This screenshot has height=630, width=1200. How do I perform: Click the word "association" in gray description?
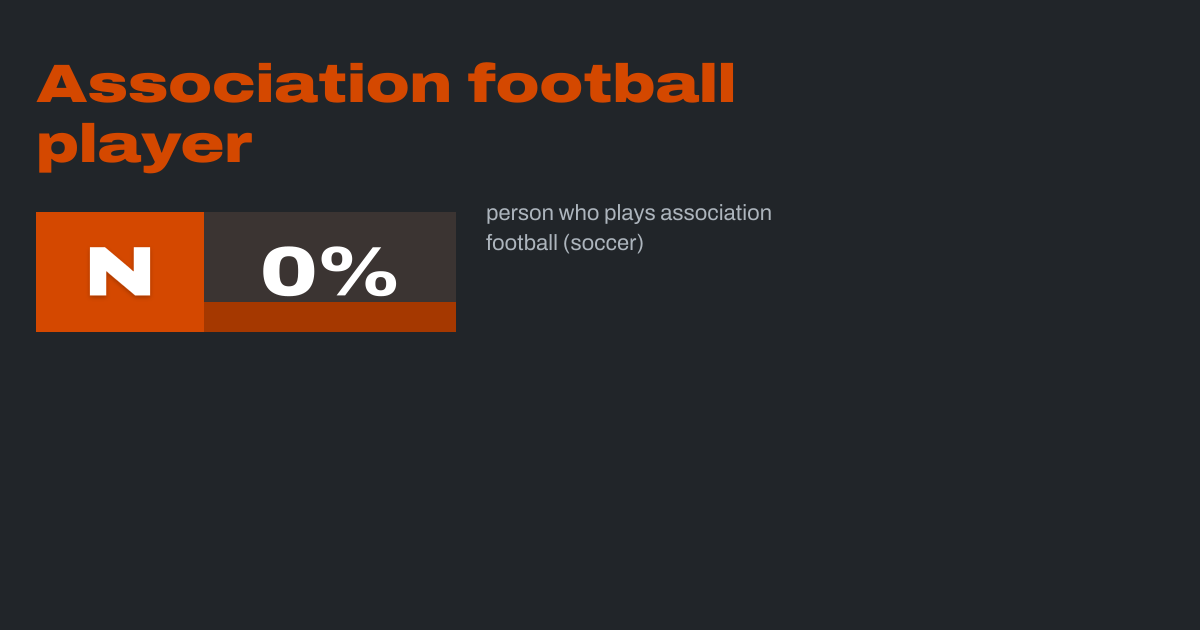pyautogui.click(x=716, y=213)
